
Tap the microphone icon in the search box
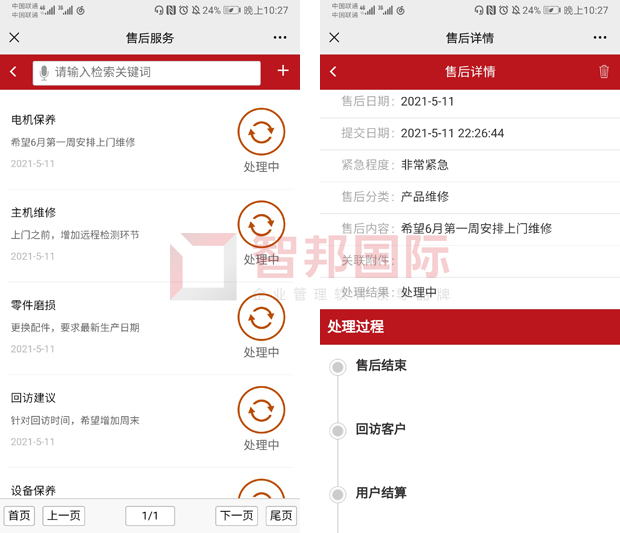(x=44, y=73)
